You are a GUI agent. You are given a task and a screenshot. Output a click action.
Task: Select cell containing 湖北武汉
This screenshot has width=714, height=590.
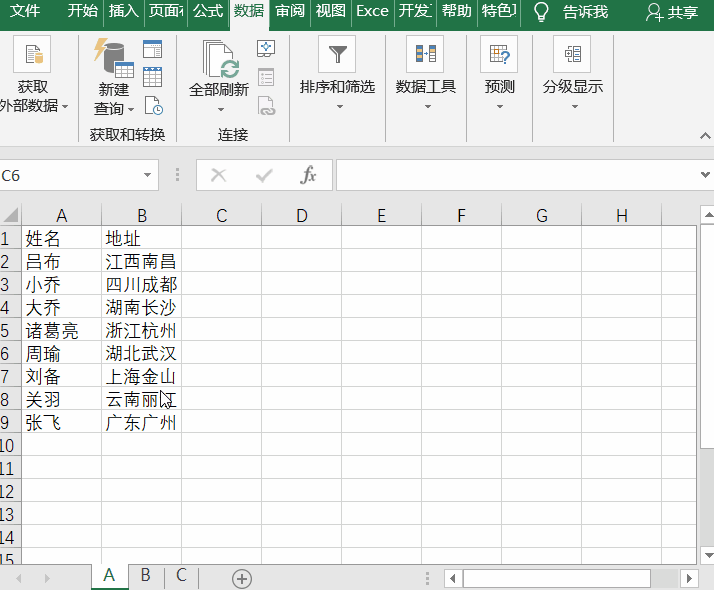point(142,353)
